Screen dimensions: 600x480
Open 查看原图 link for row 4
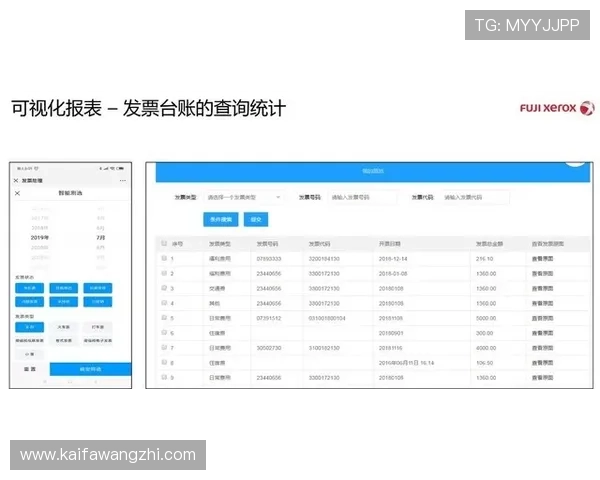pyautogui.click(x=543, y=304)
